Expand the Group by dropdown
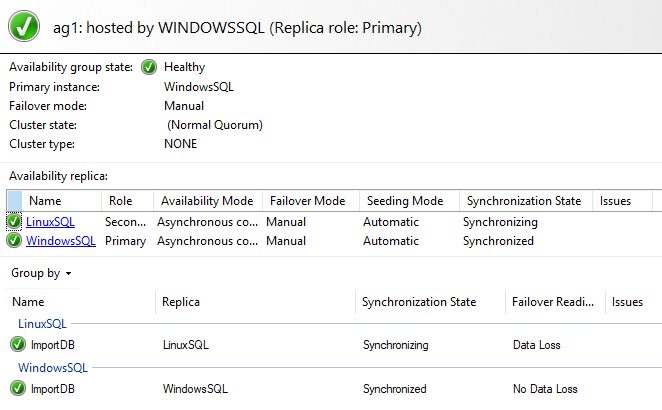 (41, 273)
